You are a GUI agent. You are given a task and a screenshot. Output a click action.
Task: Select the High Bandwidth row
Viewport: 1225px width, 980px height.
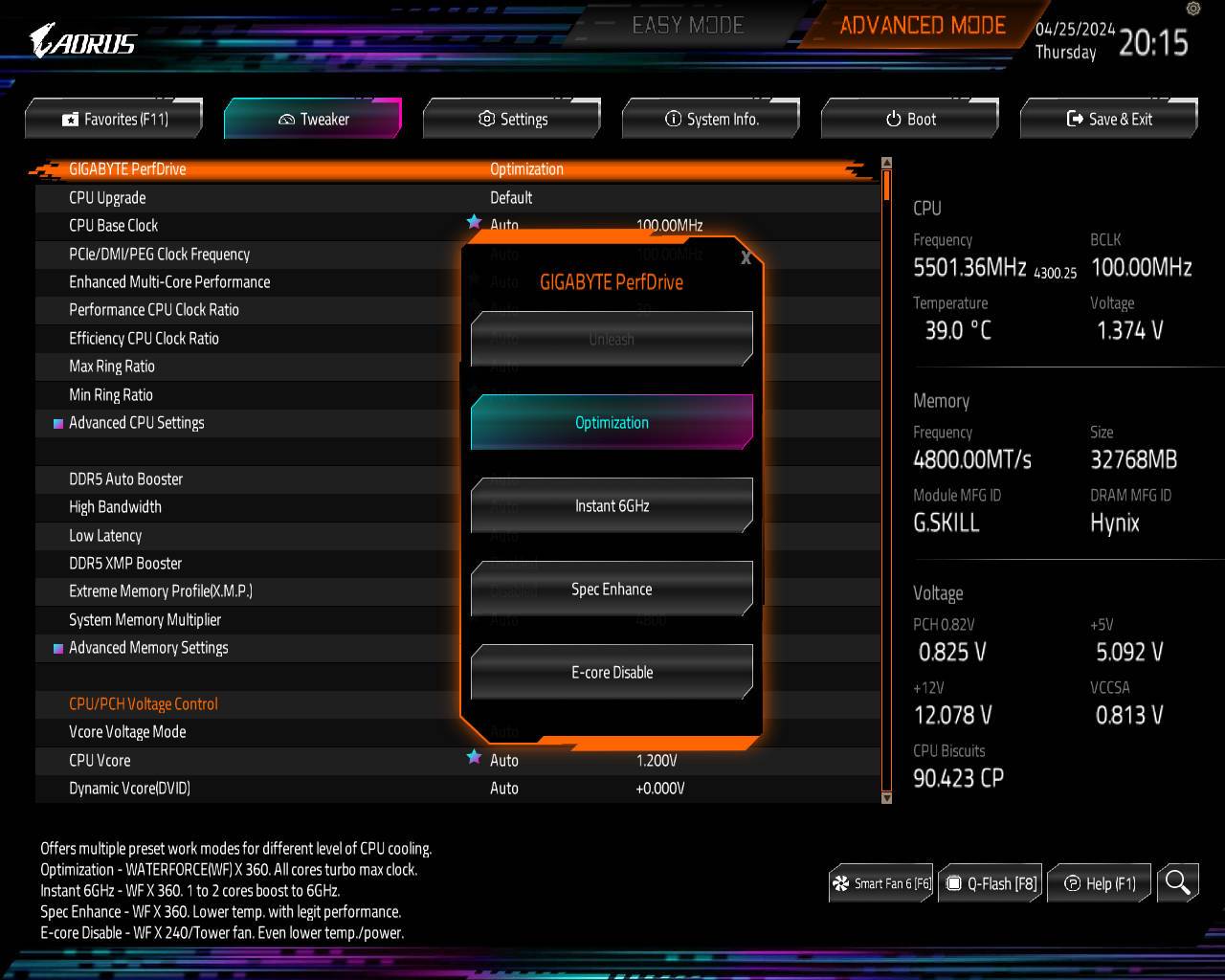457,507
